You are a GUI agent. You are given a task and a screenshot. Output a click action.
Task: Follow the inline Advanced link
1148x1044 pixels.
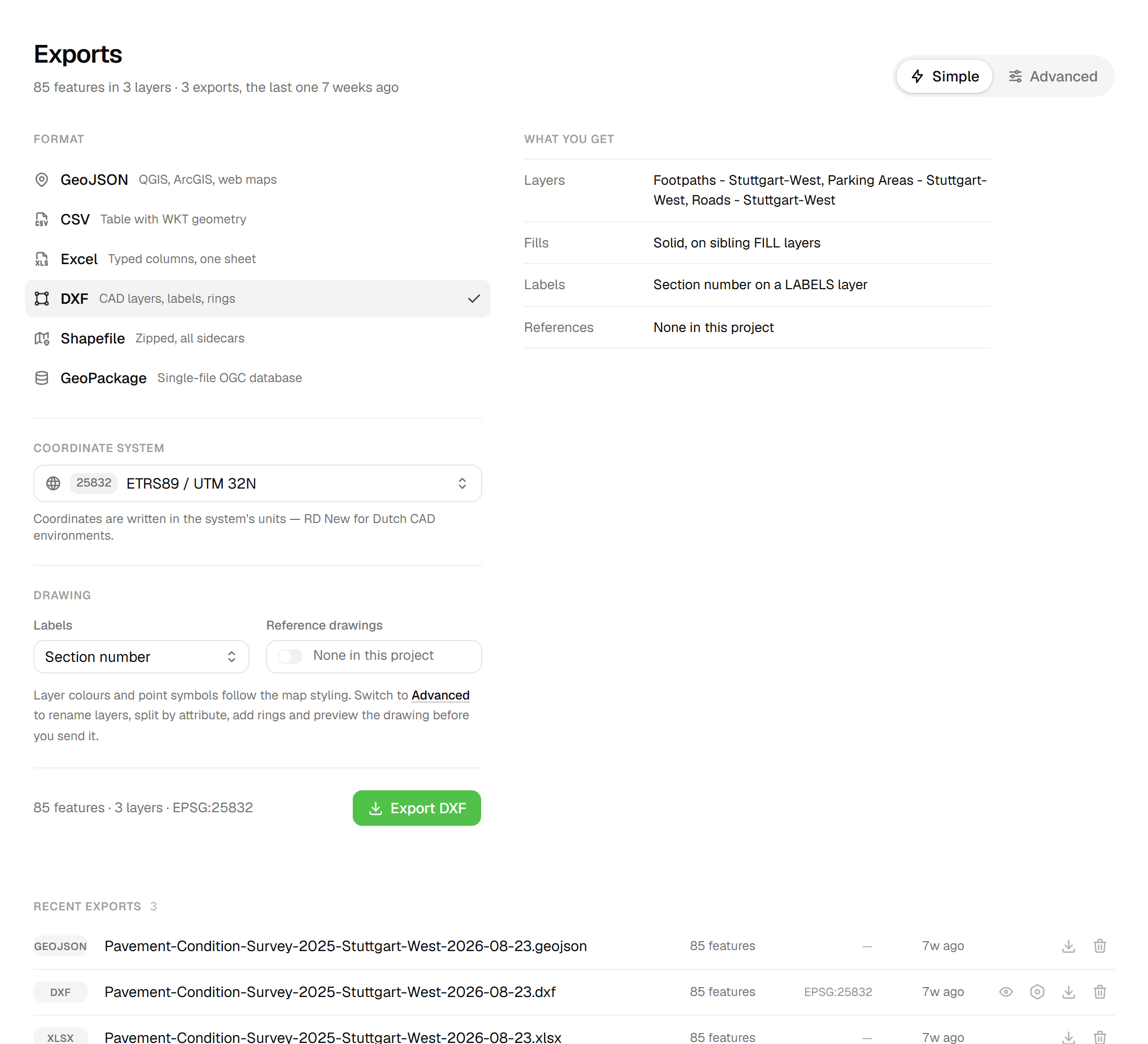coord(440,695)
